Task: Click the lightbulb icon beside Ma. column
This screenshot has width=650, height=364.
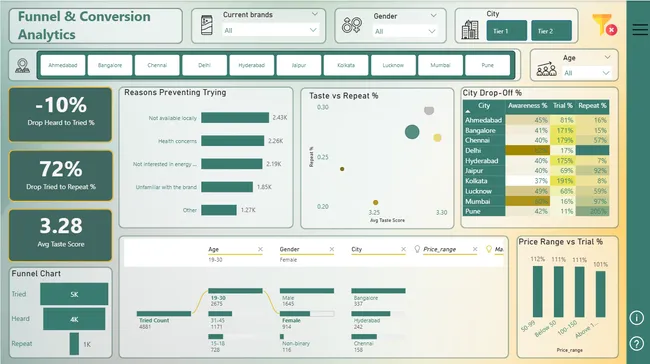Action: (x=489, y=249)
